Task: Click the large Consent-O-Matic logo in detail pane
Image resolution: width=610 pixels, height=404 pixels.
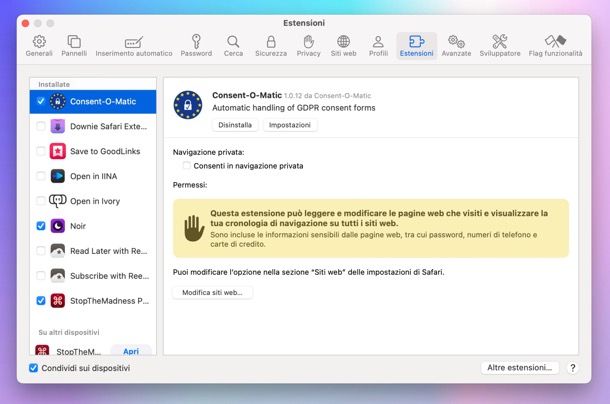Action: point(188,105)
